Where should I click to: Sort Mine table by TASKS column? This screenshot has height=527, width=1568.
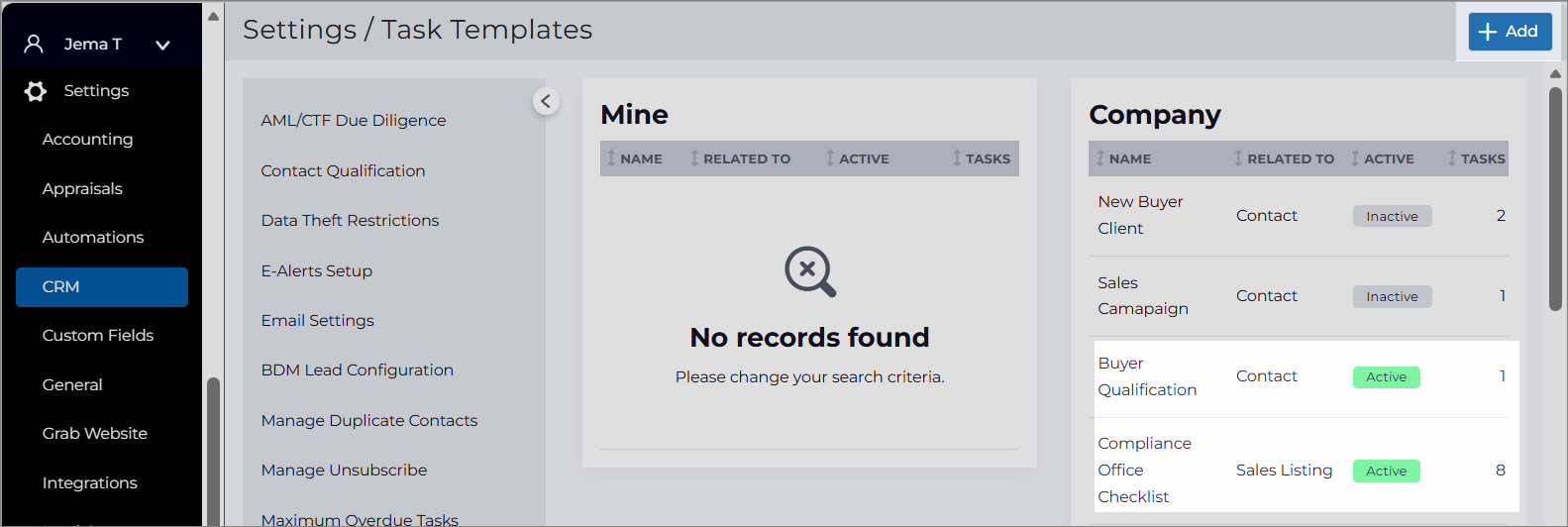click(981, 158)
